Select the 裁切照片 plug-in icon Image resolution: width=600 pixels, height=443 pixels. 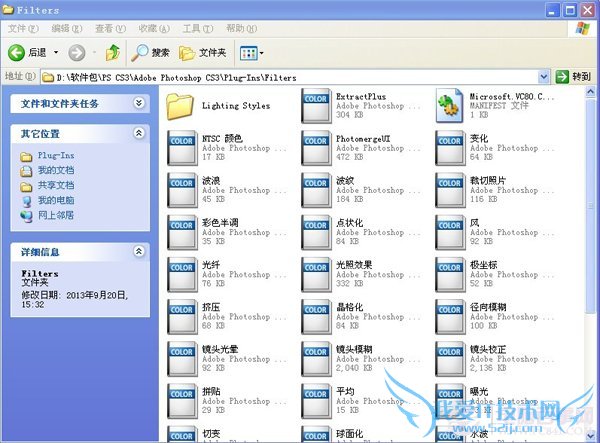pos(450,190)
